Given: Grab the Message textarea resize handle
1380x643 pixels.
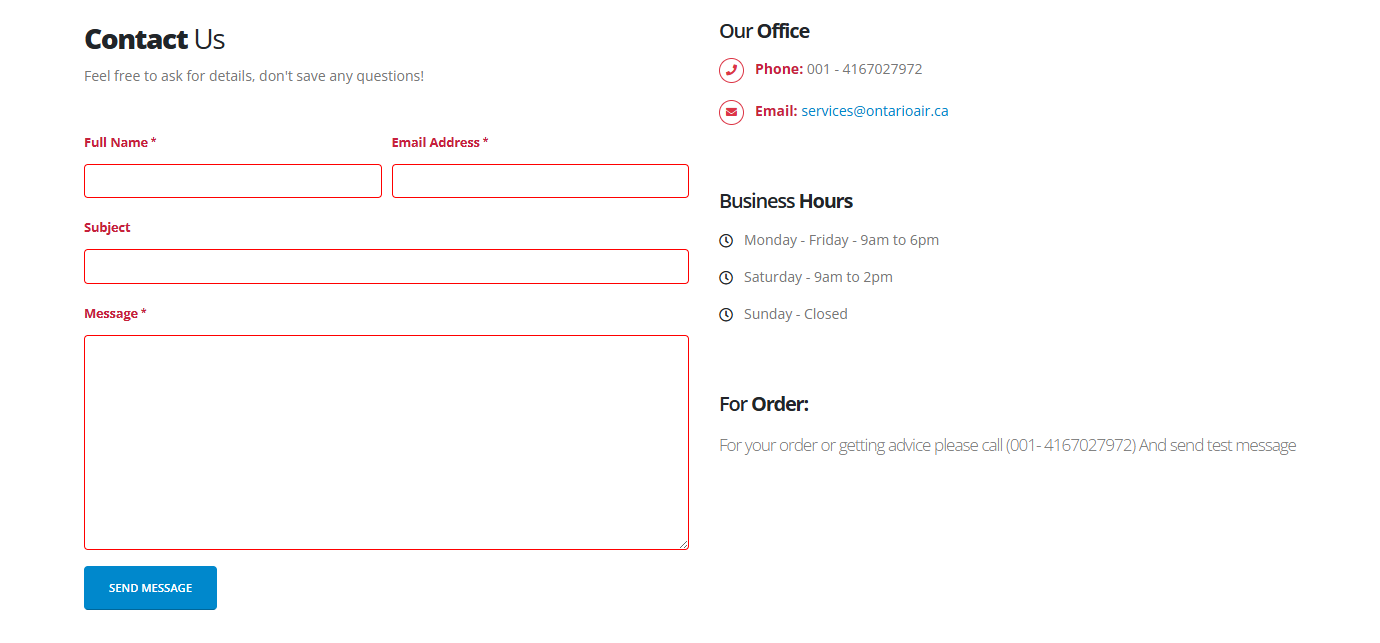Looking at the screenshot, I should (x=684, y=545).
